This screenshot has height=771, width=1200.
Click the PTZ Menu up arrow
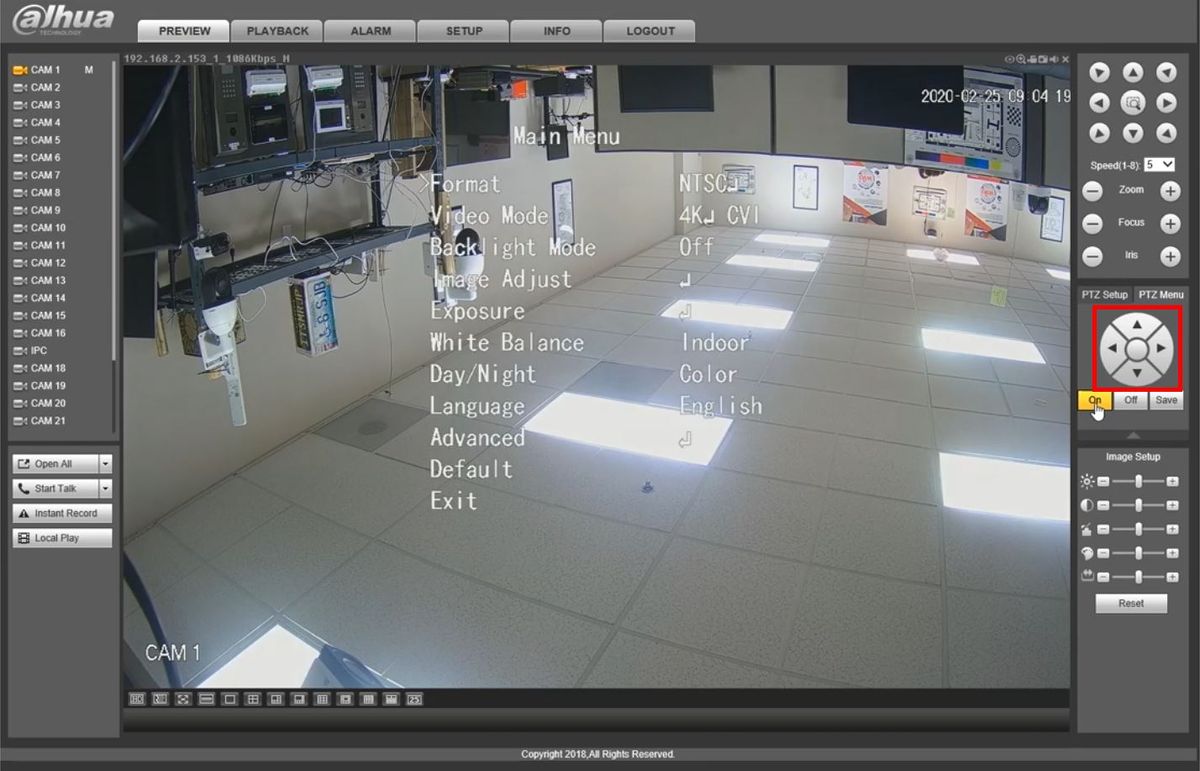click(x=1137, y=326)
